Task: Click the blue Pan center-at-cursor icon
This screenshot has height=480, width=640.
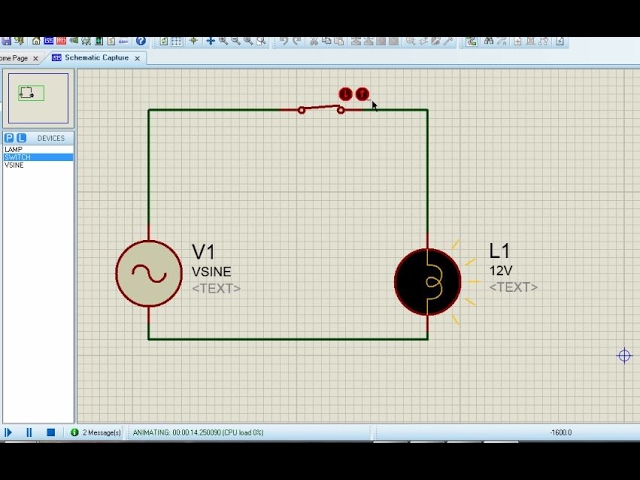Action: (210, 41)
